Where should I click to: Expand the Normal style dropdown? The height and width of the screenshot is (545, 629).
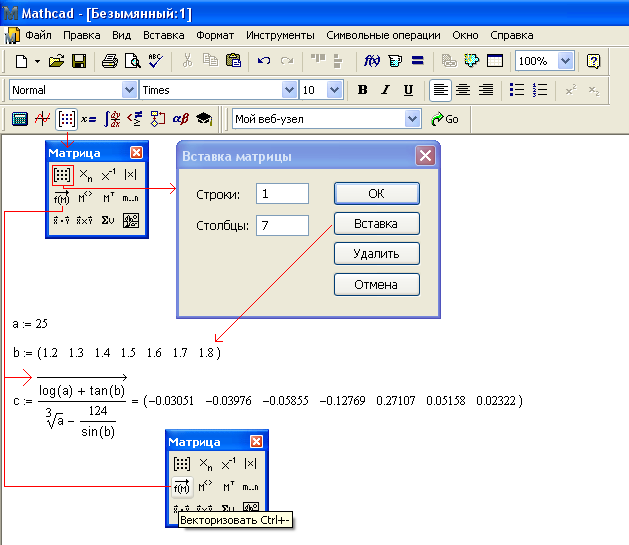(x=129, y=90)
